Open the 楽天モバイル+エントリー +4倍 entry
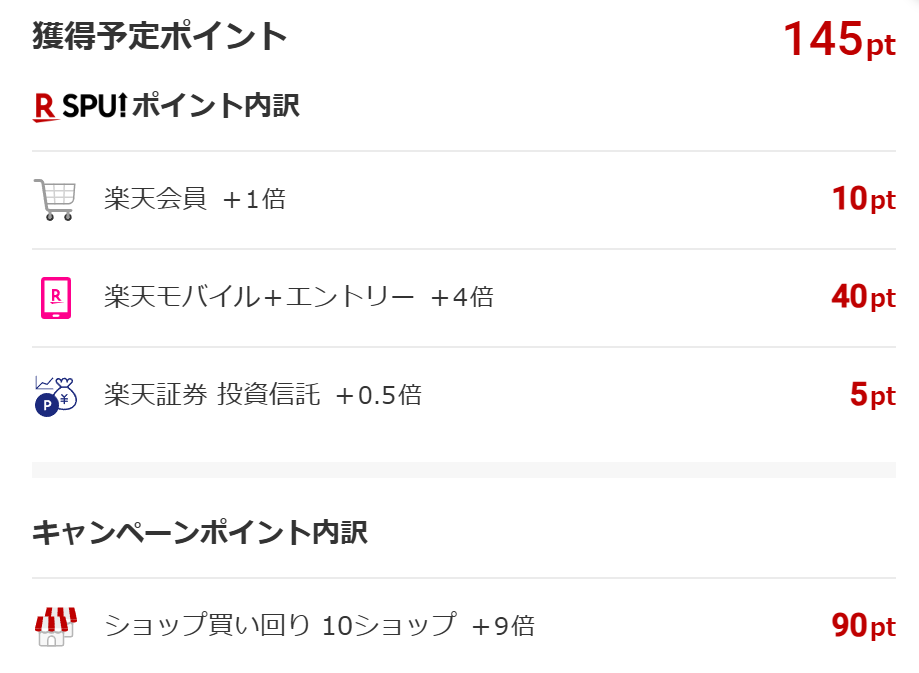Image resolution: width=919 pixels, height=673 pixels. tap(298, 297)
